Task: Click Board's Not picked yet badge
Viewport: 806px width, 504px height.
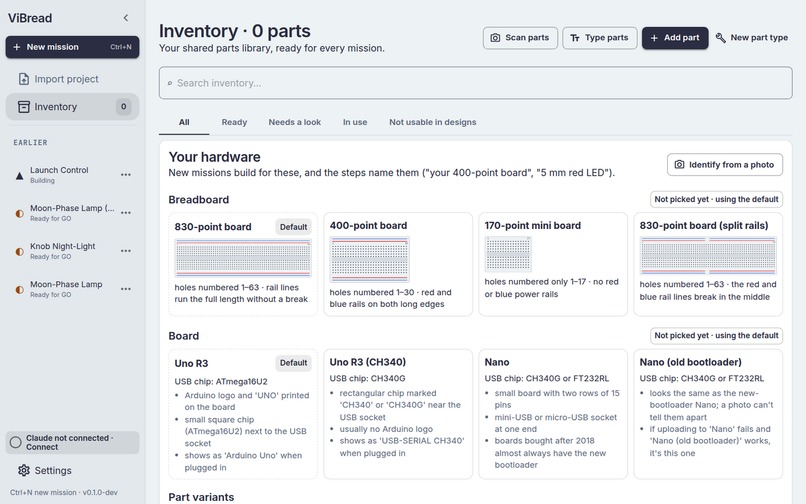Action: pyautogui.click(x=716, y=335)
